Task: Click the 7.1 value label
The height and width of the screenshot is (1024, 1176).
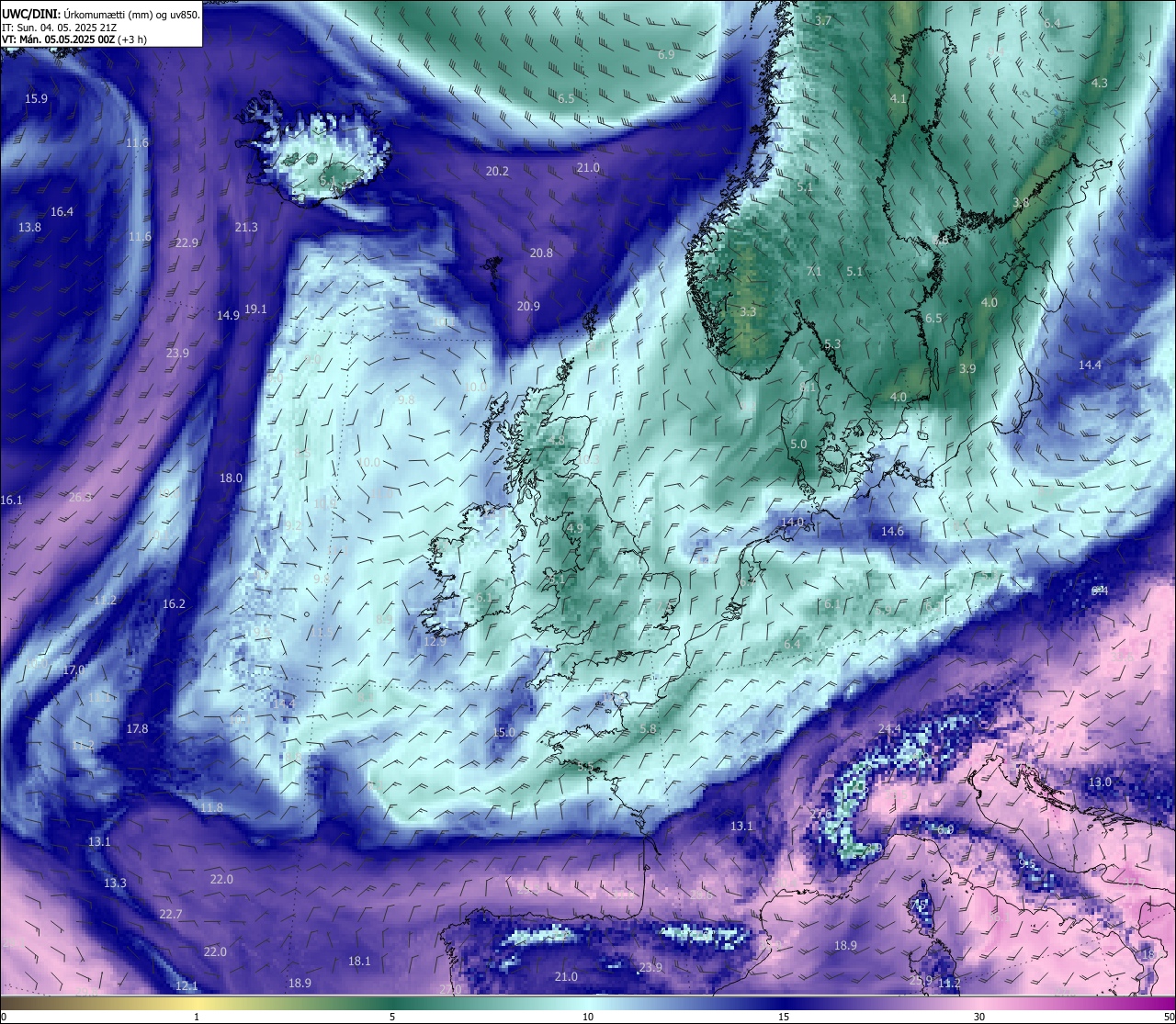Action: tap(814, 271)
